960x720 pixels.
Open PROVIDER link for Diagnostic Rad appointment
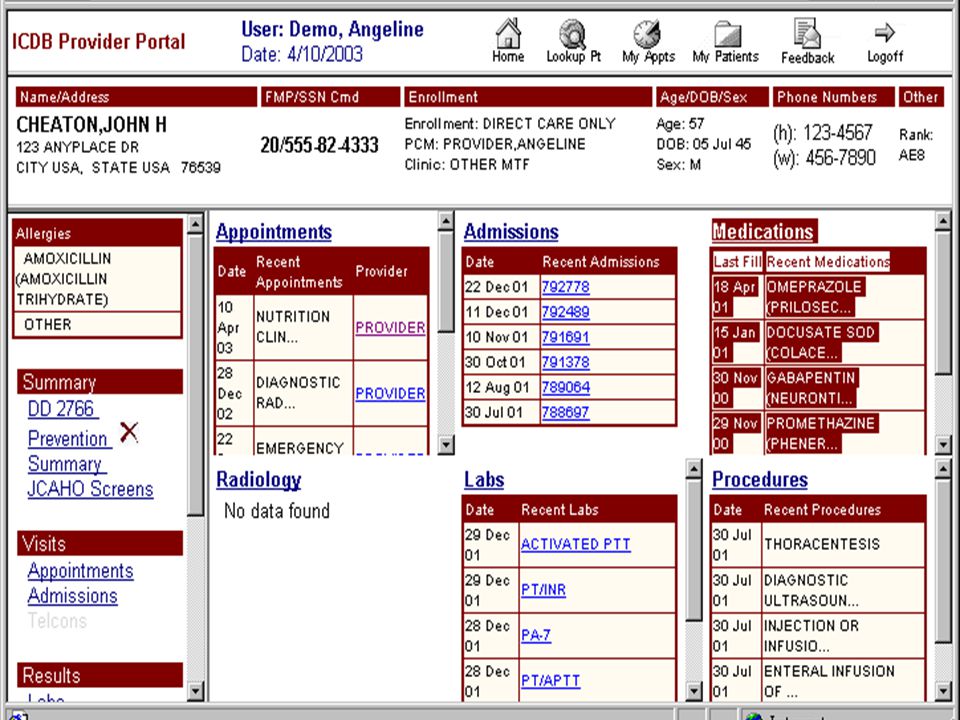[x=390, y=393]
